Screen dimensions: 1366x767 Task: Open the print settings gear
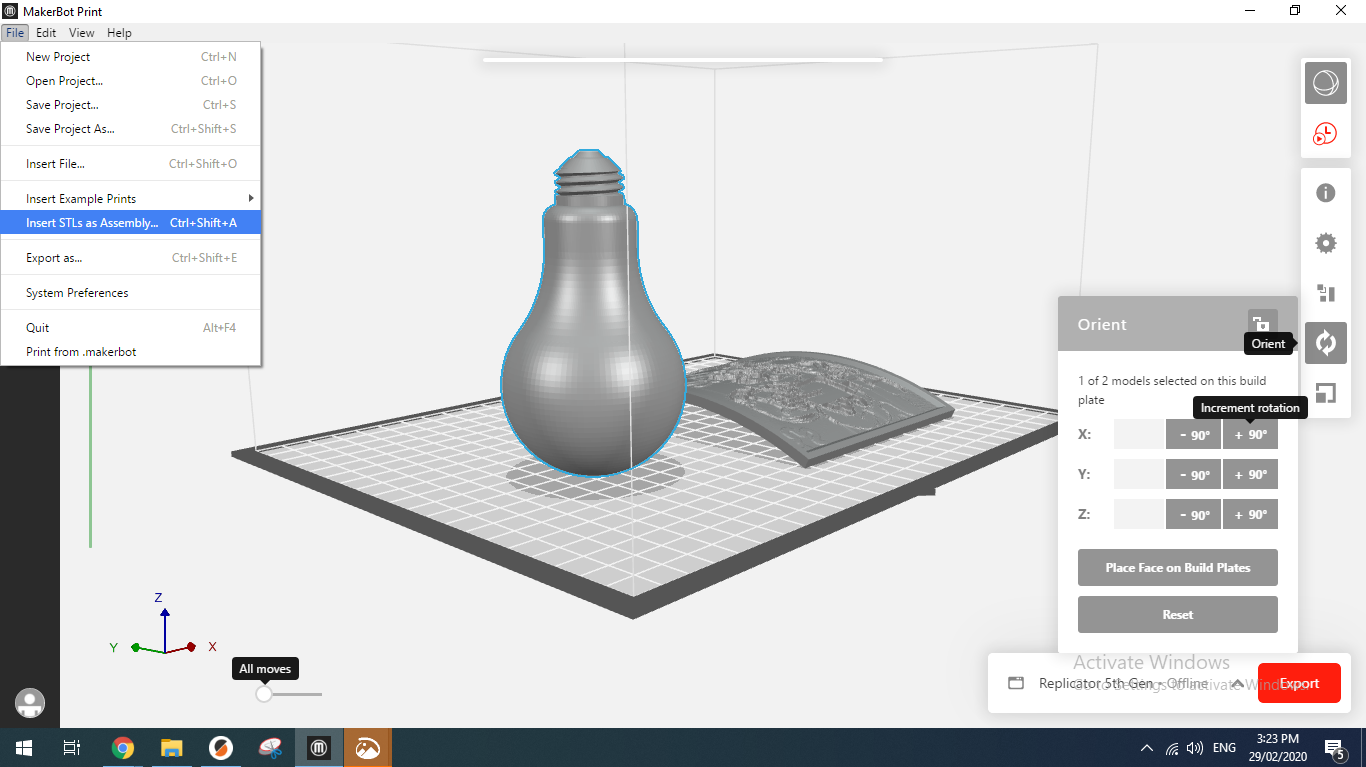pyautogui.click(x=1326, y=243)
